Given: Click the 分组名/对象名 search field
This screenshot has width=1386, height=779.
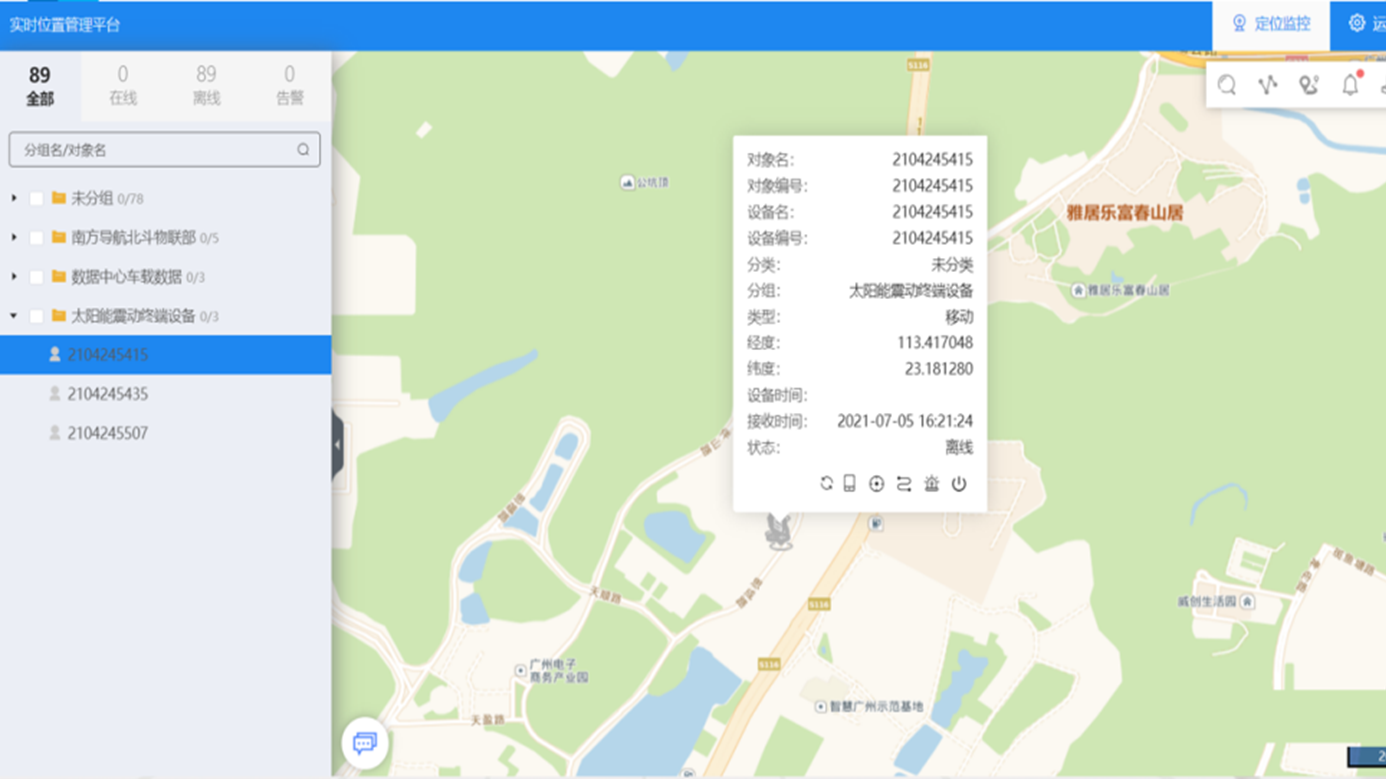Looking at the screenshot, I should tap(155, 150).
